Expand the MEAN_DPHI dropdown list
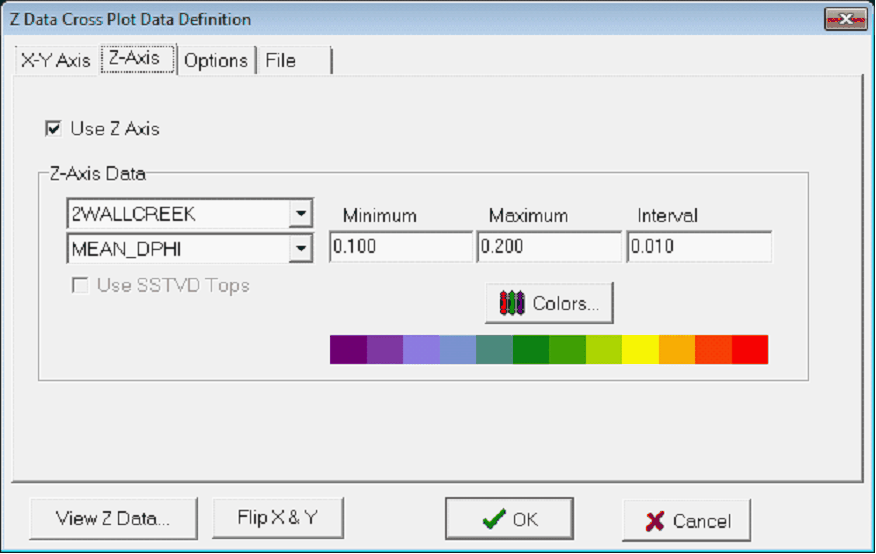 [x=300, y=248]
